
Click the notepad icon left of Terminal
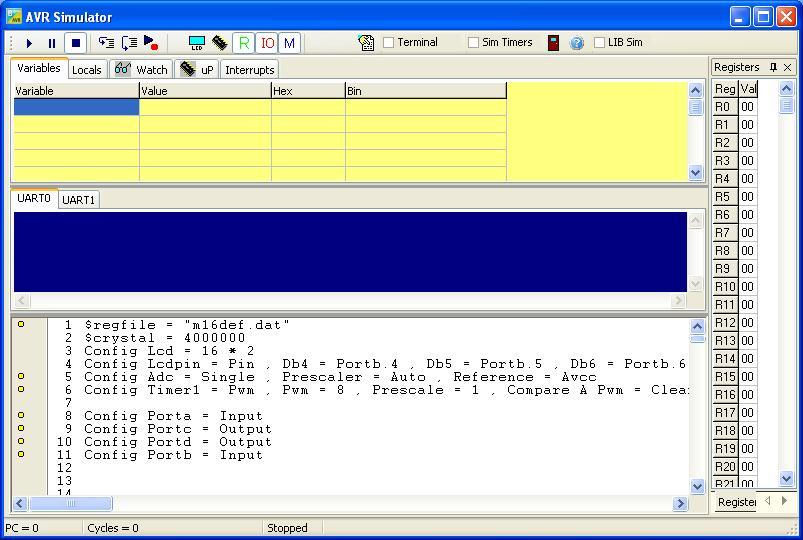point(366,43)
